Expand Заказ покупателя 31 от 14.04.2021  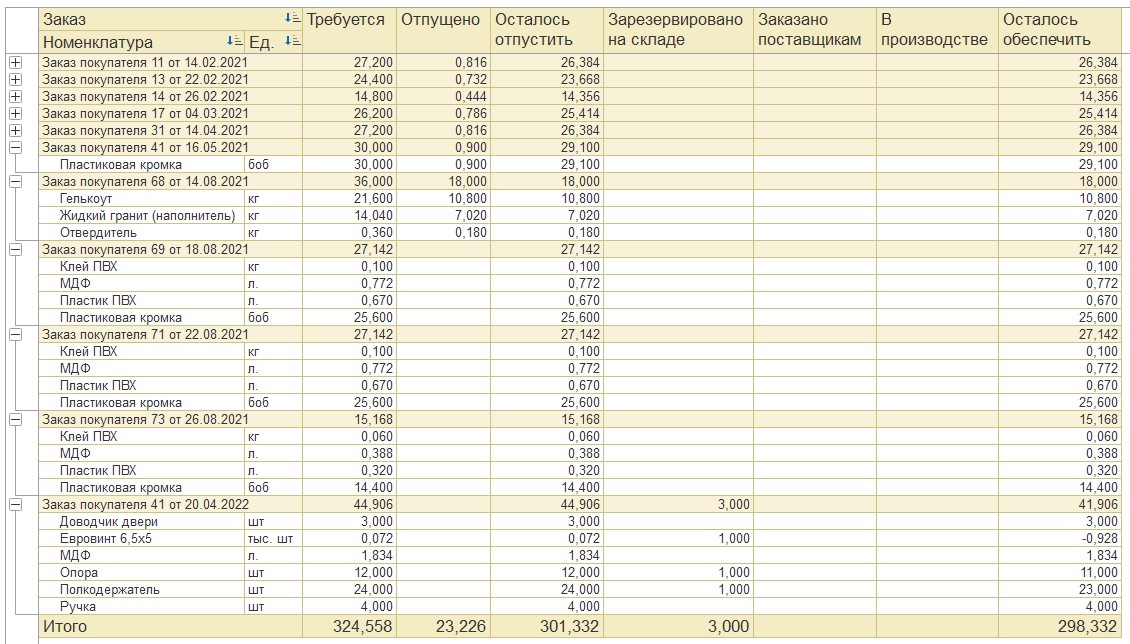tap(15, 130)
